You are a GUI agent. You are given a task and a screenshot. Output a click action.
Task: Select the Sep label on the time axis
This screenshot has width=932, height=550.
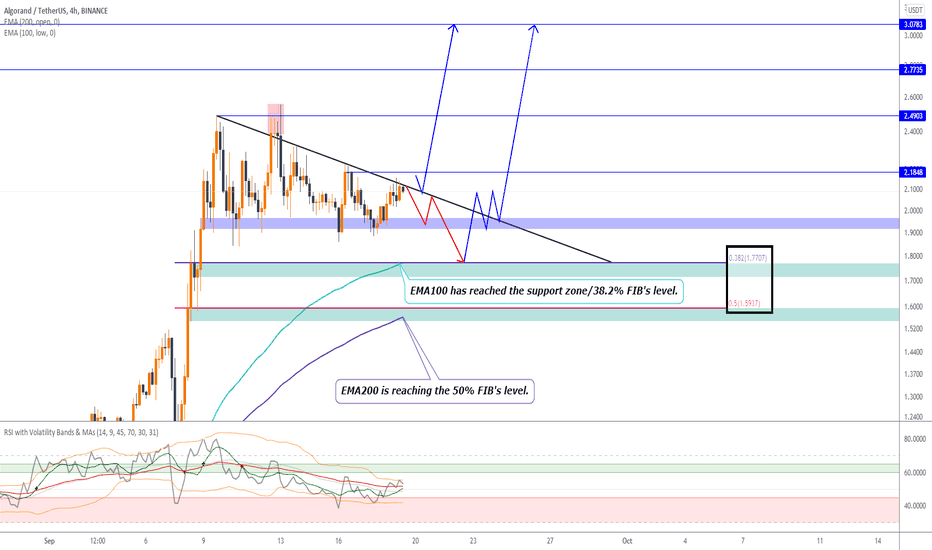point(49,540)
